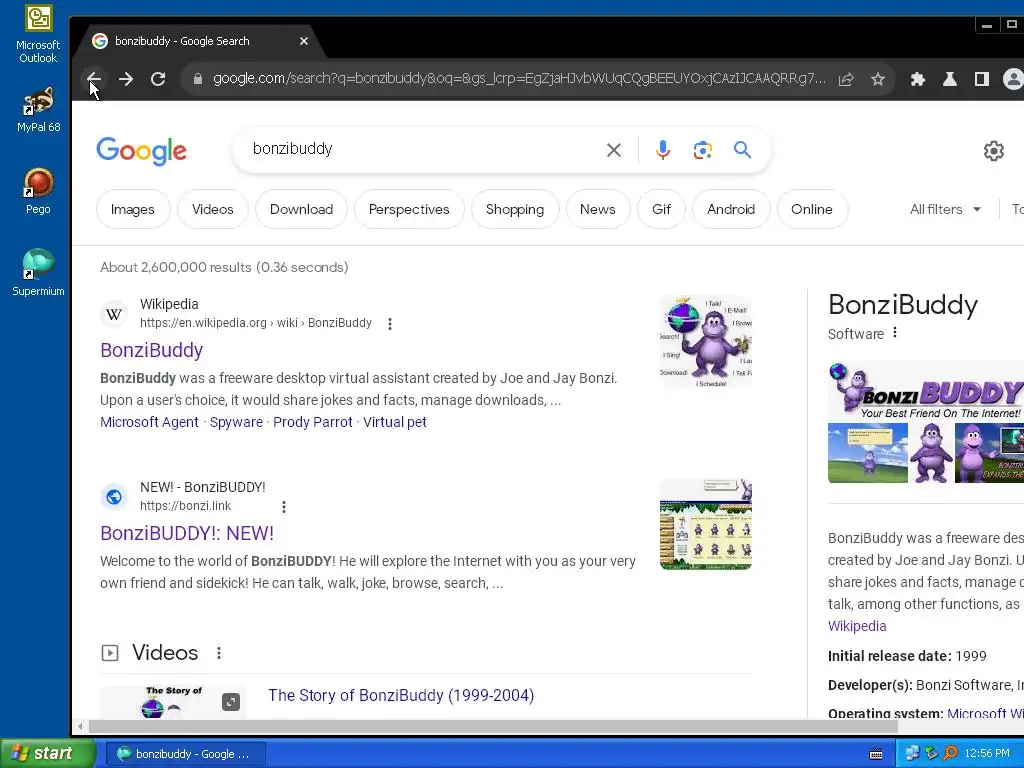1024x768 pixels.
Task: Select the bonzibuddy - Google taskbar button
Action: tap(186, 754)
